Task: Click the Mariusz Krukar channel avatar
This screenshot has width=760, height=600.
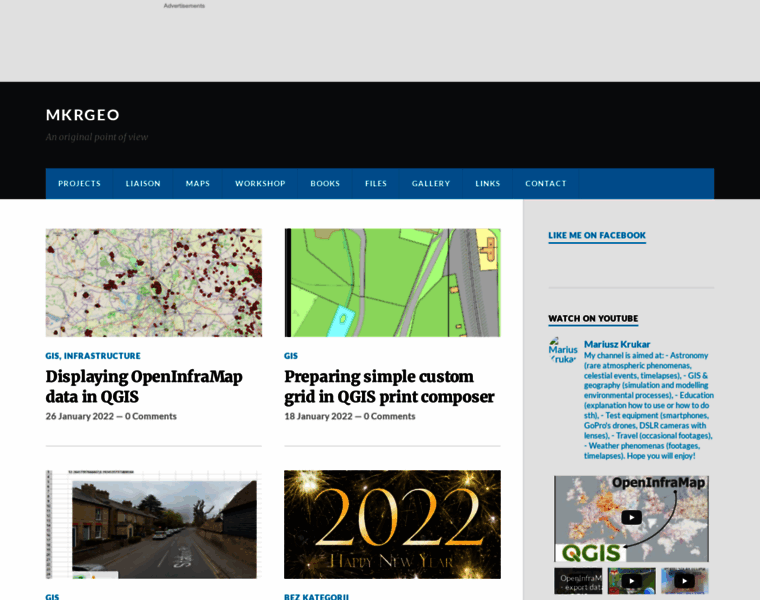Action: [563, 350]
